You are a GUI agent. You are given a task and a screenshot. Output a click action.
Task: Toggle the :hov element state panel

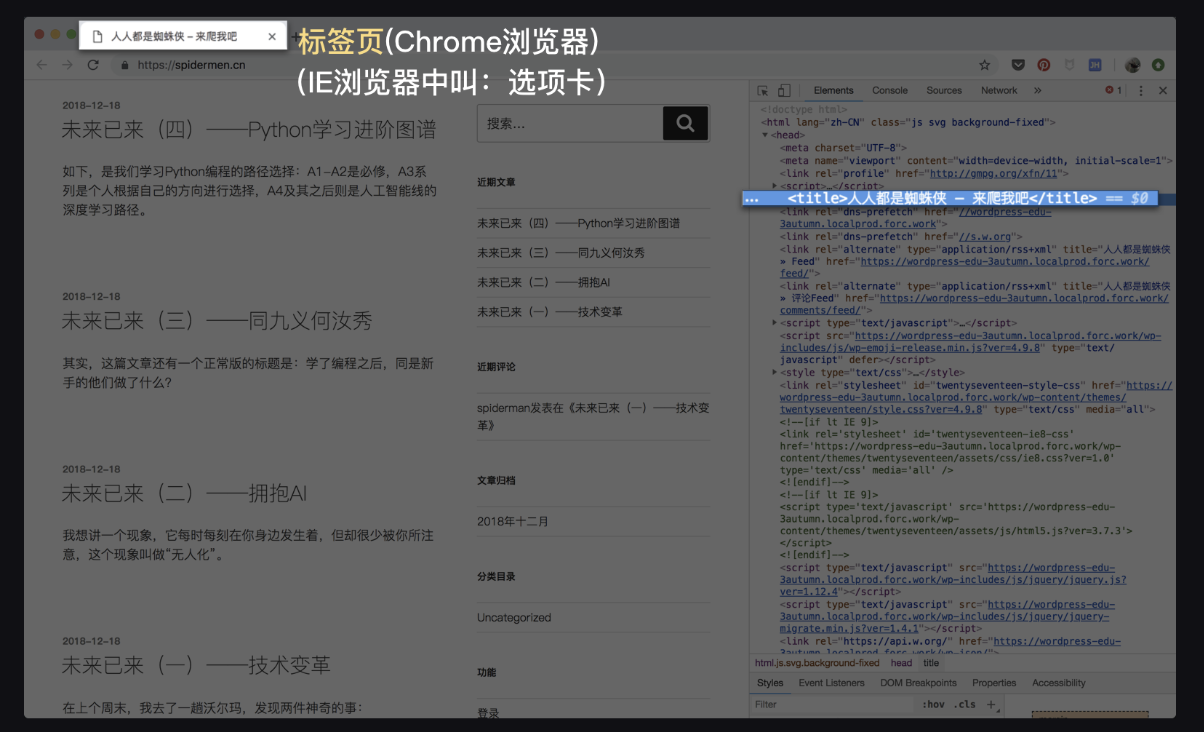point(934,704)
